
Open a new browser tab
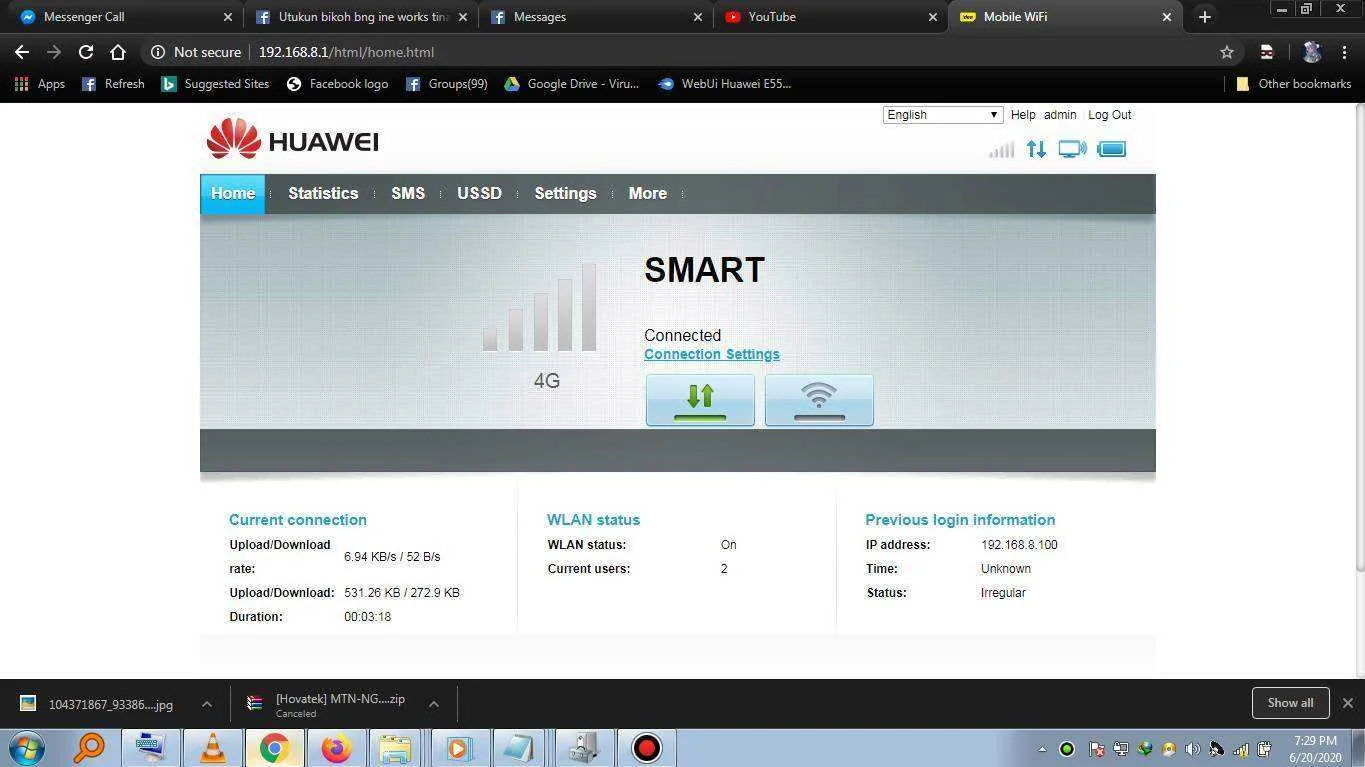1204,17
